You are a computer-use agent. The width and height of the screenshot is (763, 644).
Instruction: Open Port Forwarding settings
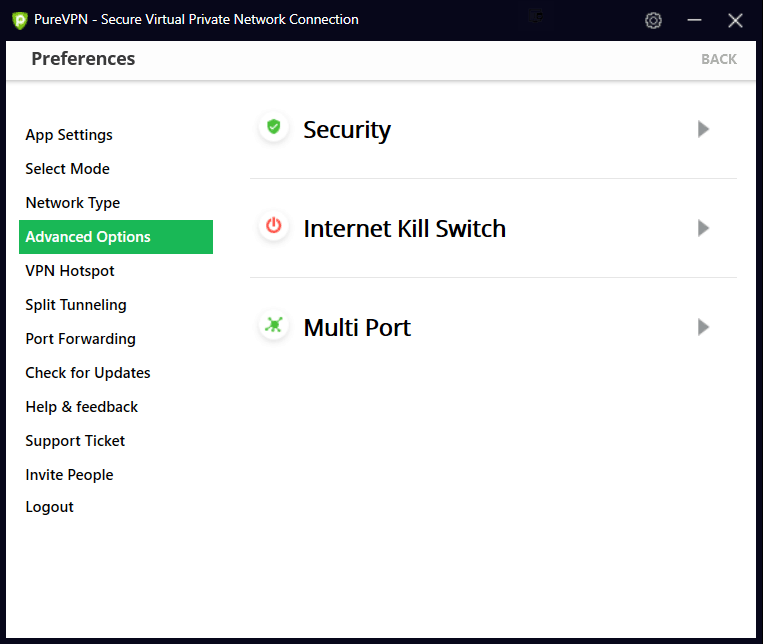coord(80,339)
